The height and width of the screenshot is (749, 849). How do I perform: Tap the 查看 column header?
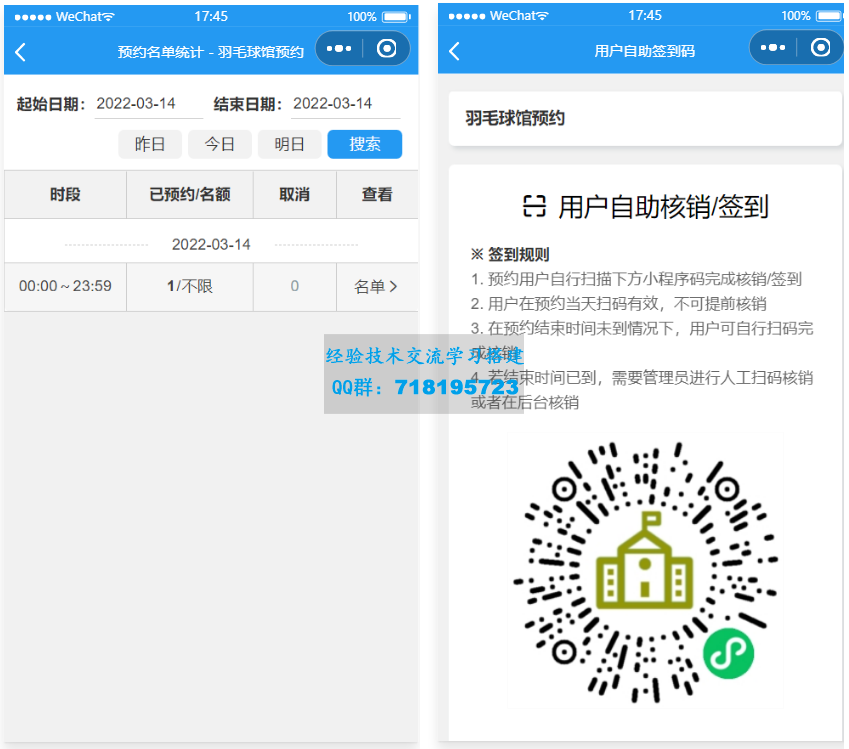coord(377,194)
